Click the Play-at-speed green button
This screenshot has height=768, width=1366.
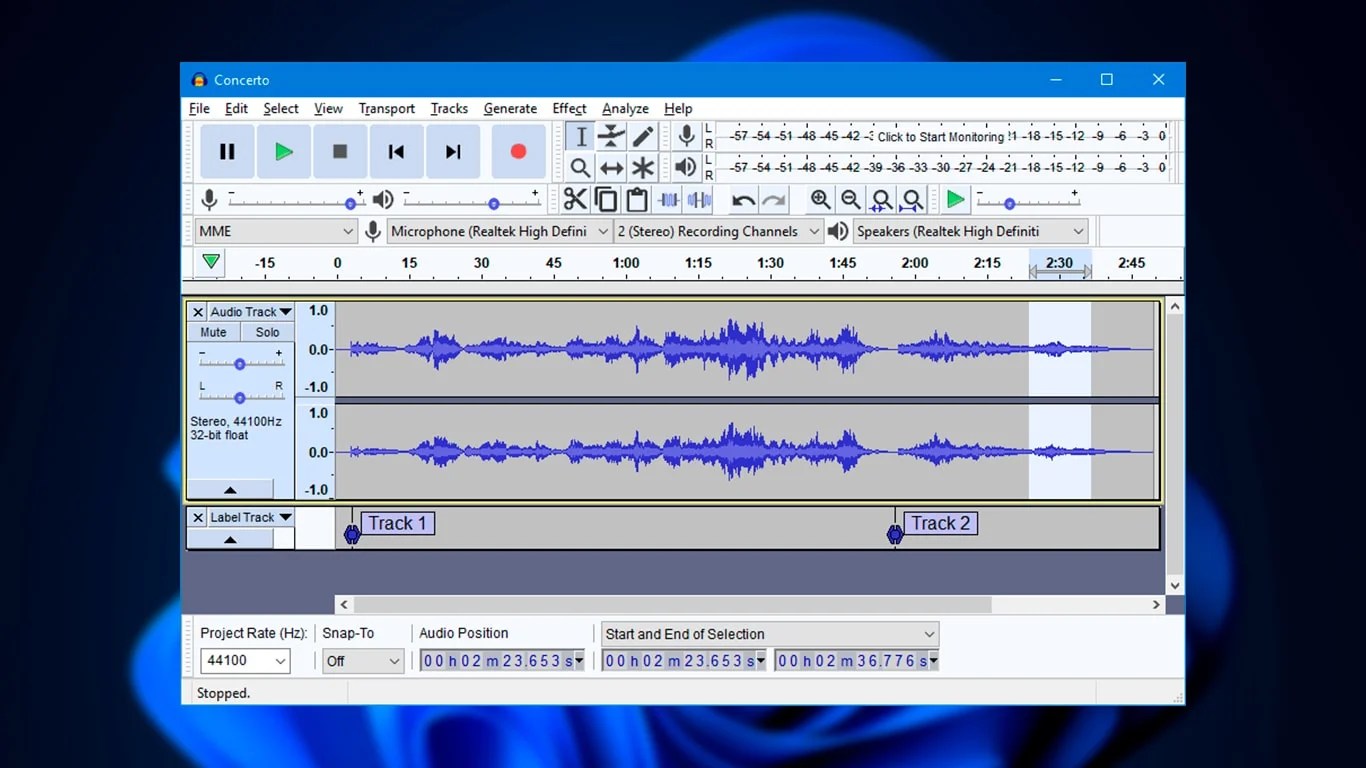(956, 200)
